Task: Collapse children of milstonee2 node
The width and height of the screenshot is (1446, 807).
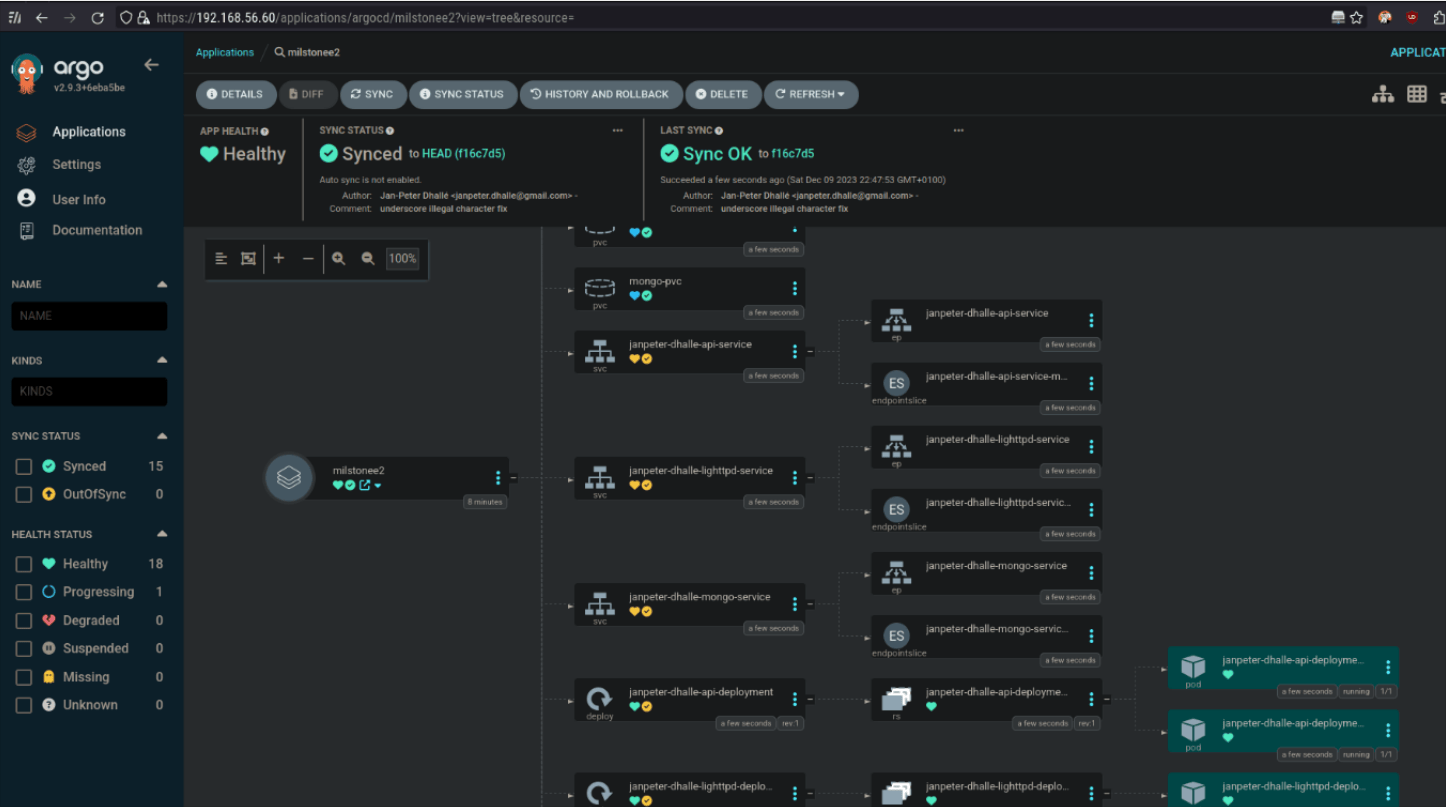Action: (513, 478)
